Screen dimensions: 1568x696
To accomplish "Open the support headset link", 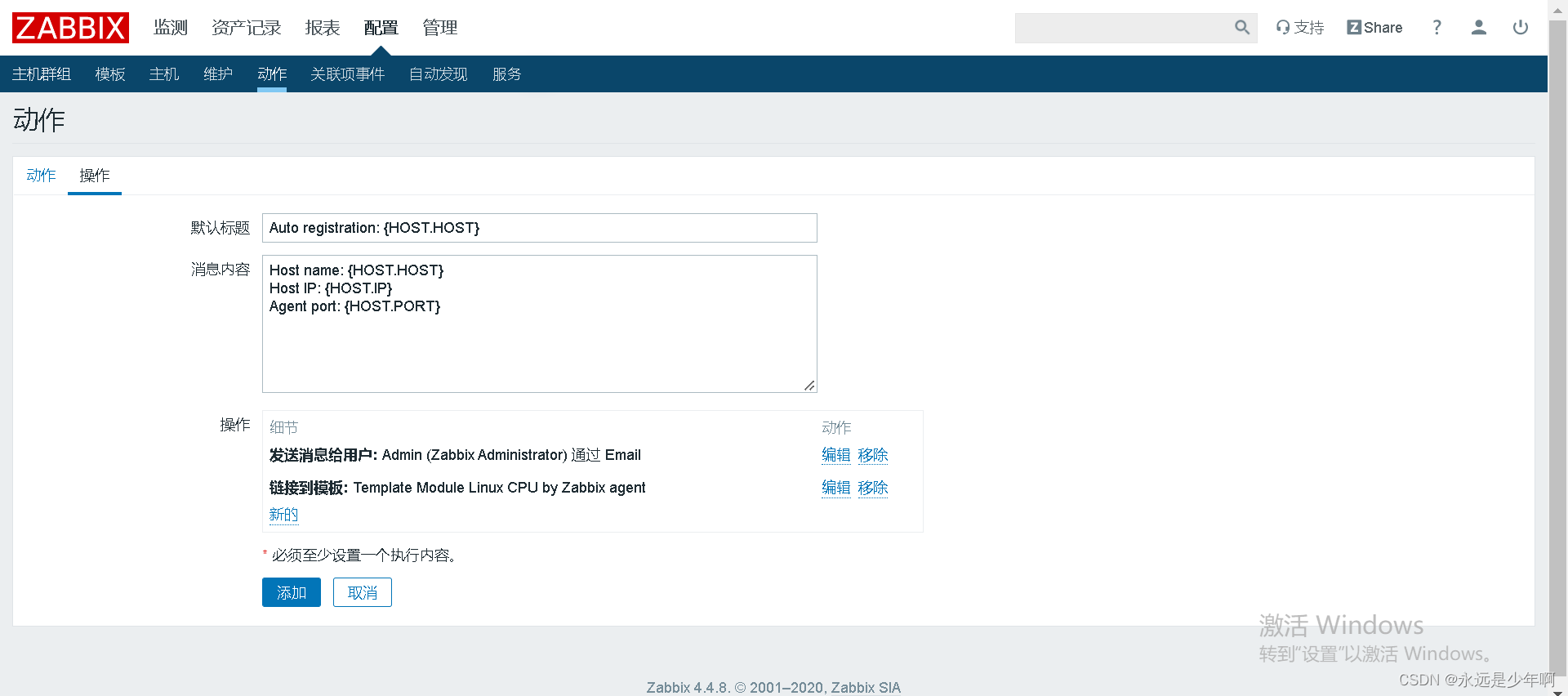I will (x=1300, y=28).
